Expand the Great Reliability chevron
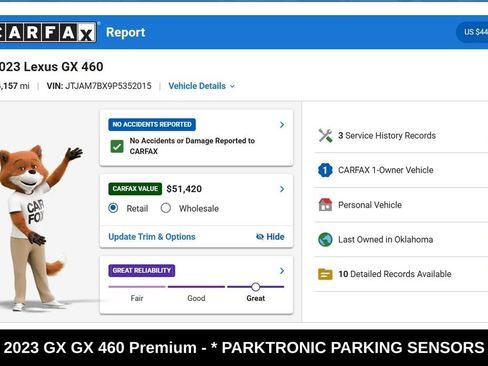 point(282,271)
